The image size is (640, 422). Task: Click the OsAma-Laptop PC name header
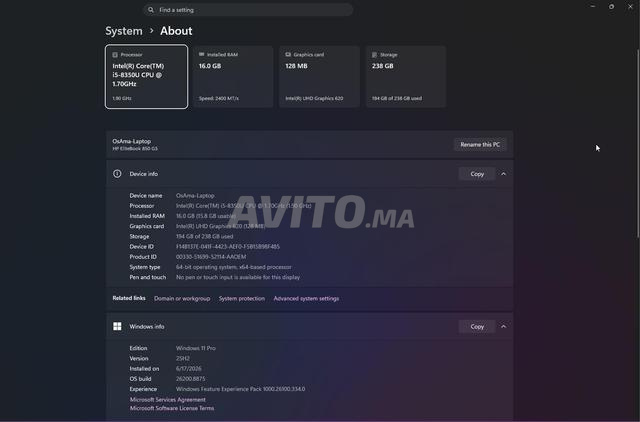click(x=131, y=141)
